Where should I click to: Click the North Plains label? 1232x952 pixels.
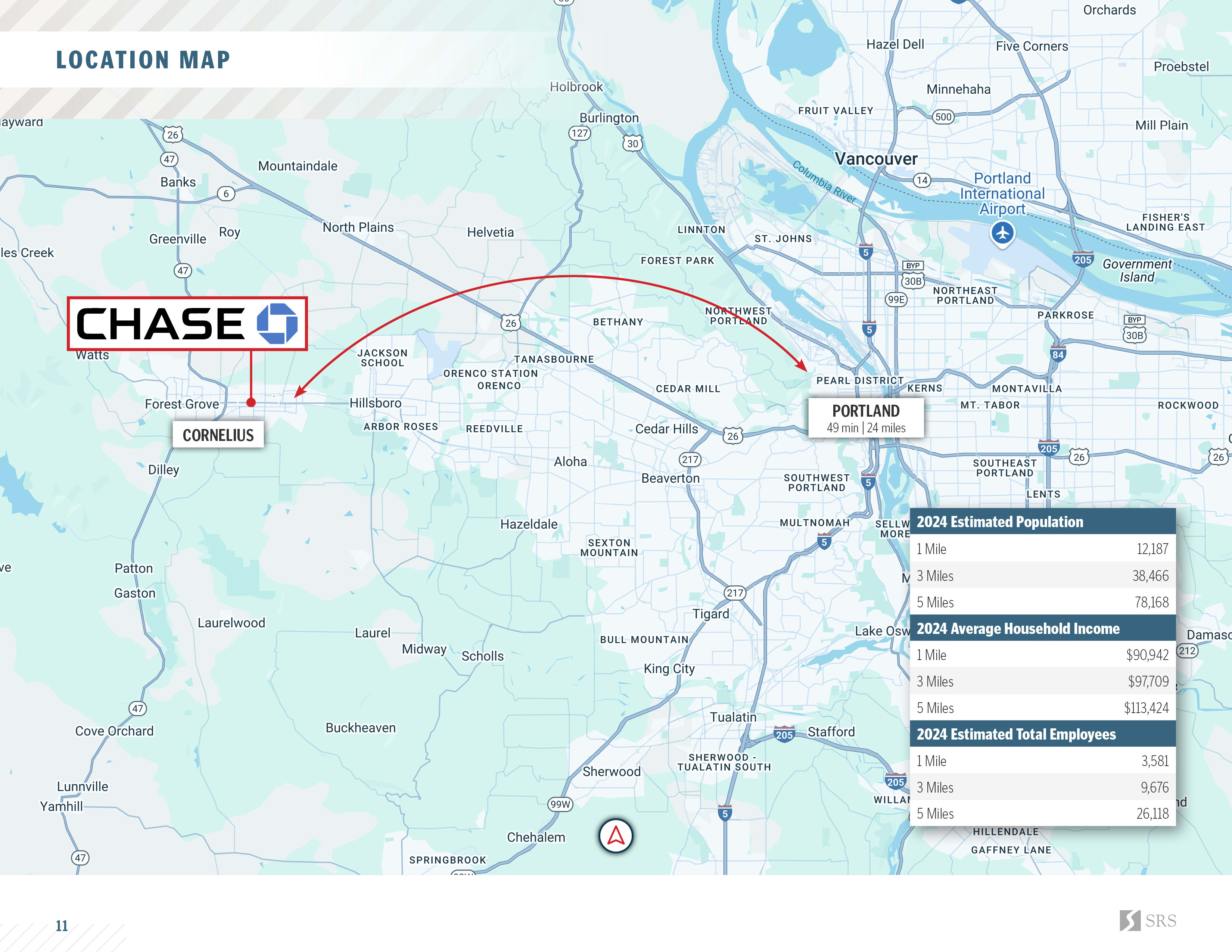(358, 227)
